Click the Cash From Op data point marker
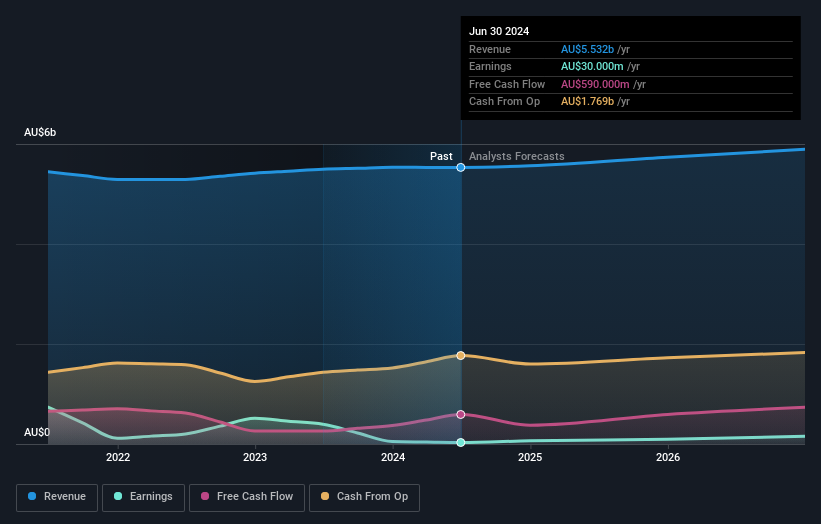Viewport: 821px width, 524px height. click(461, 355)
